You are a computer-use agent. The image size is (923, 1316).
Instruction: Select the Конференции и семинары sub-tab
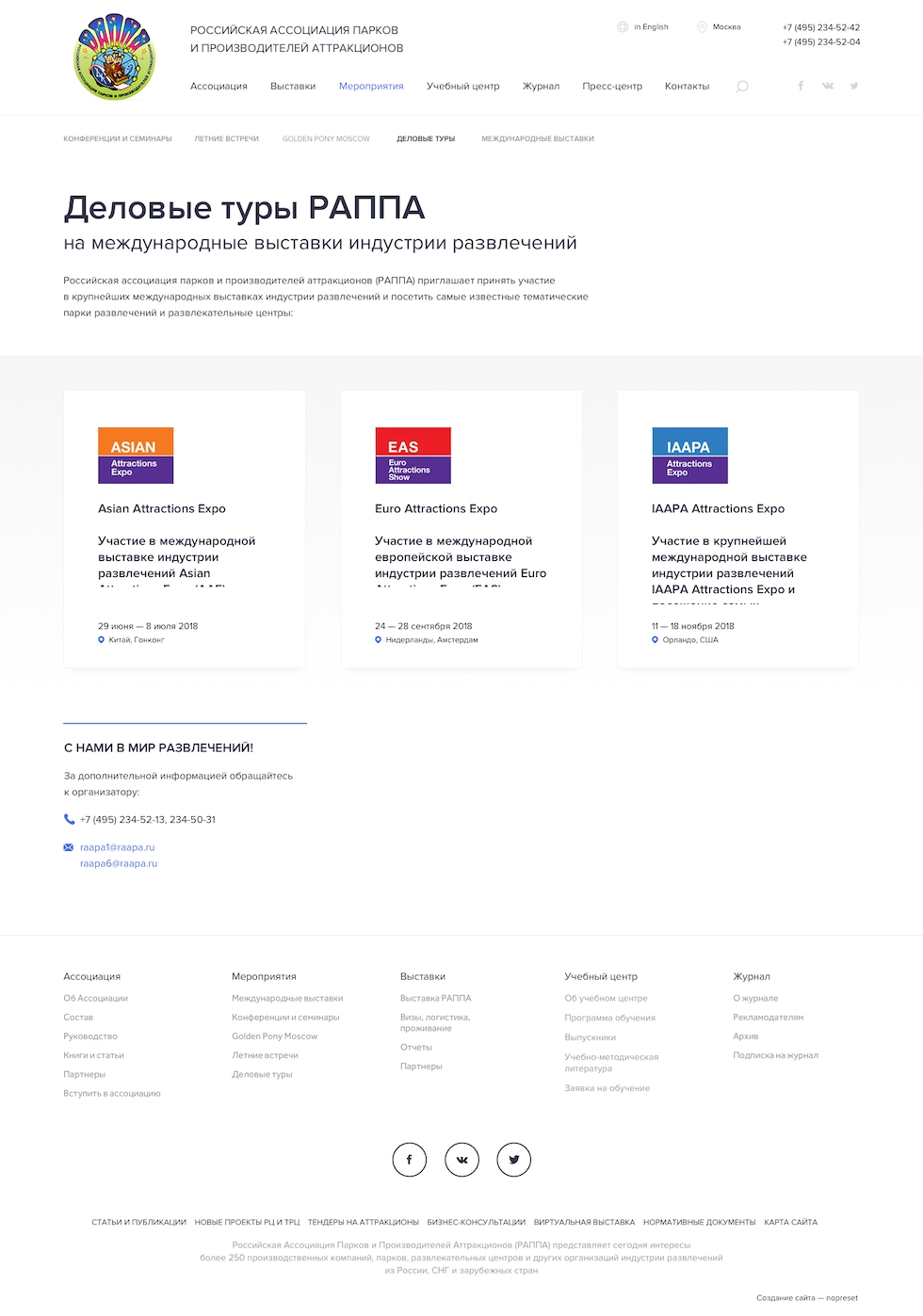point(118,139)
